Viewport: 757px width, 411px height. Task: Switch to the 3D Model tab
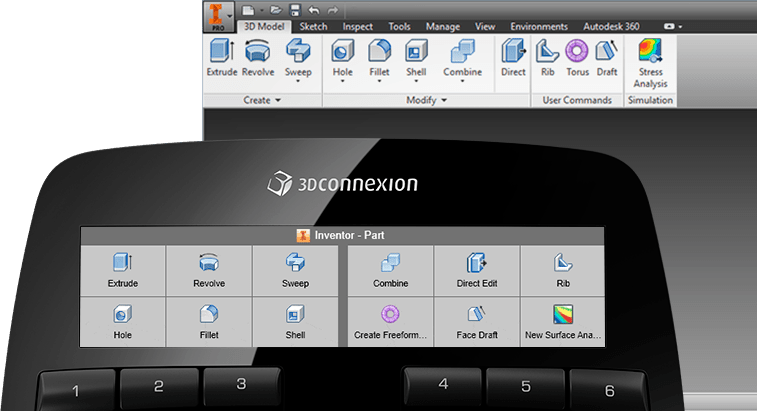pos(264,27)
